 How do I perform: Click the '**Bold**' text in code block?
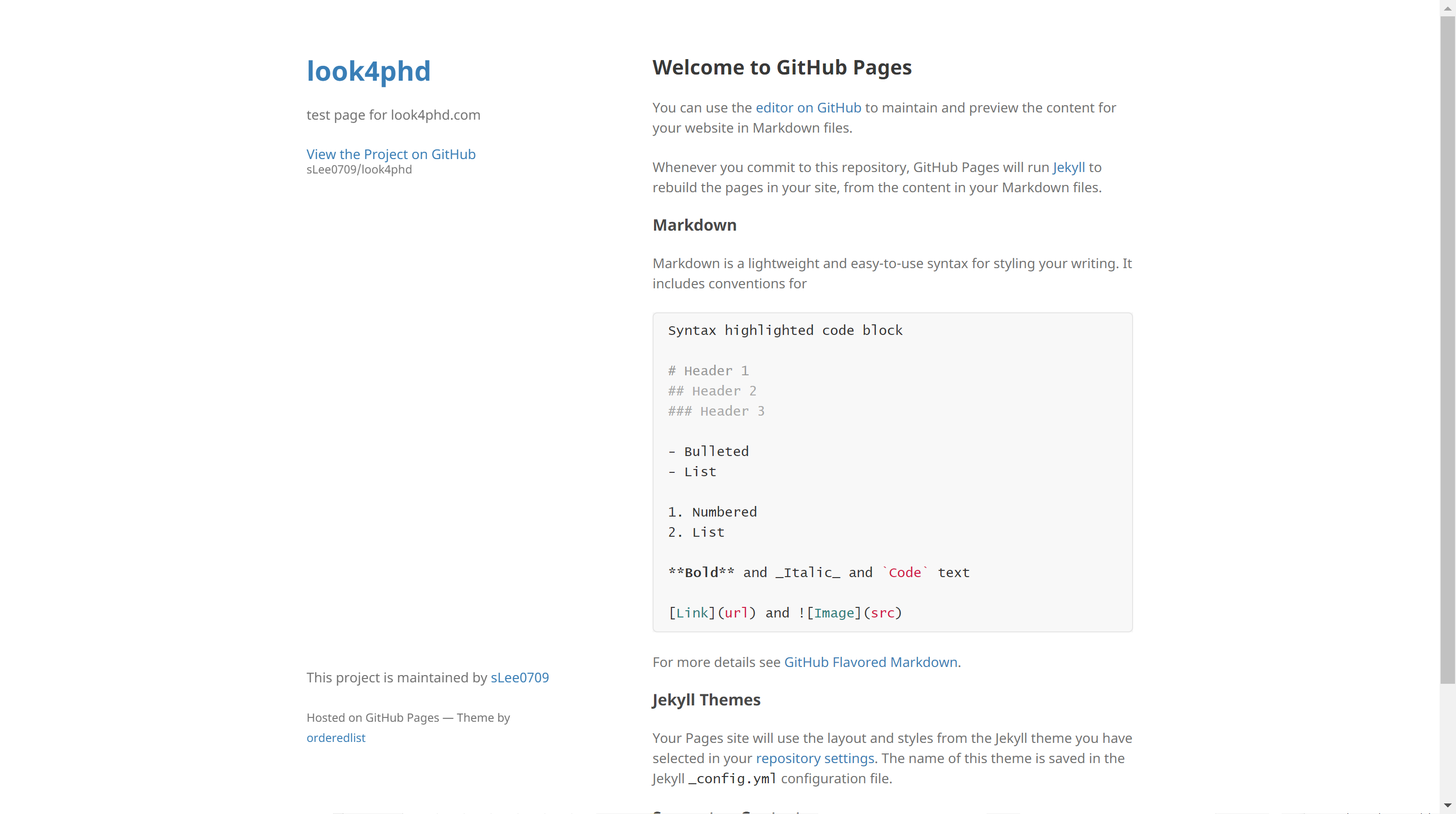pos(701,573)
